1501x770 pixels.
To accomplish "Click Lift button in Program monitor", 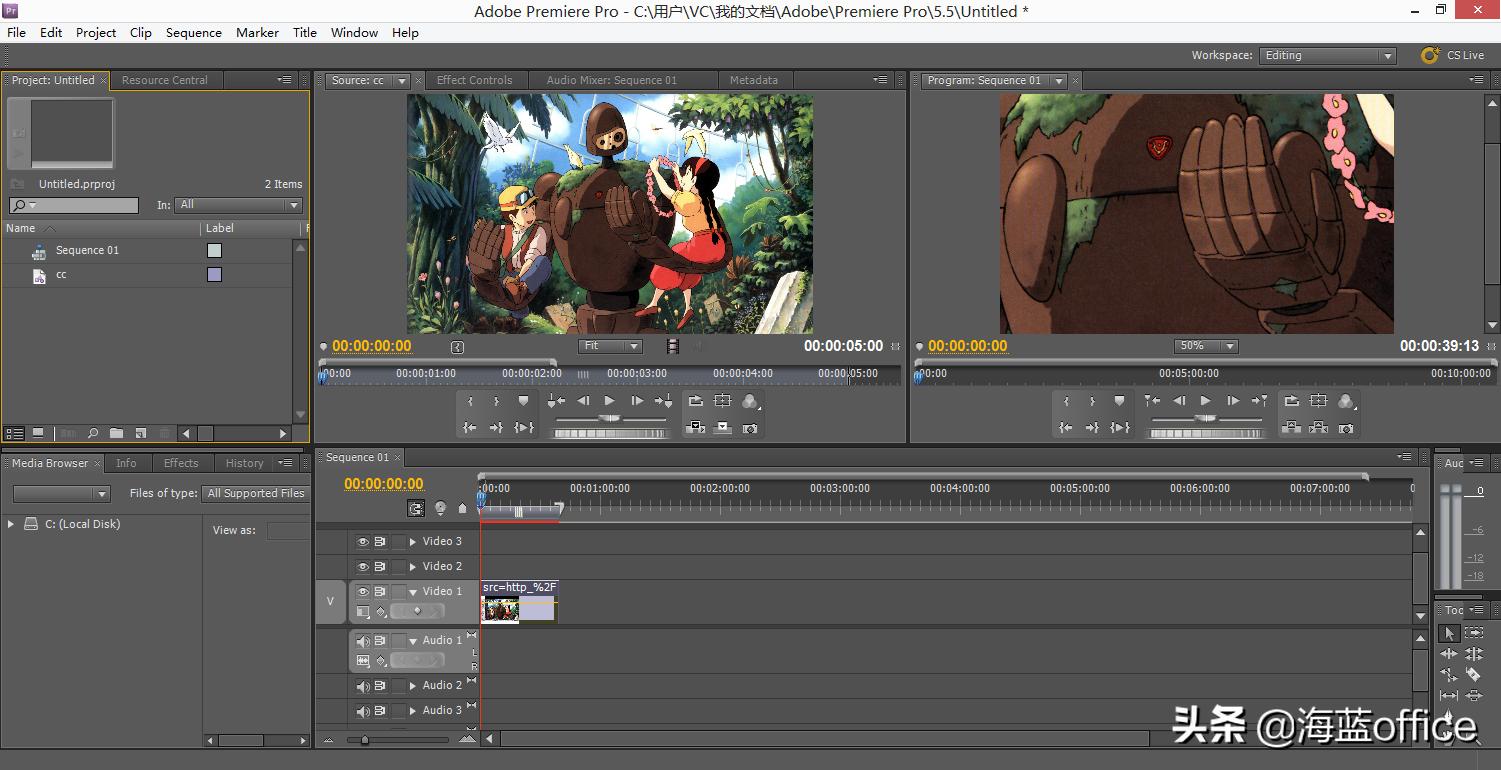I will [1292, 428].
